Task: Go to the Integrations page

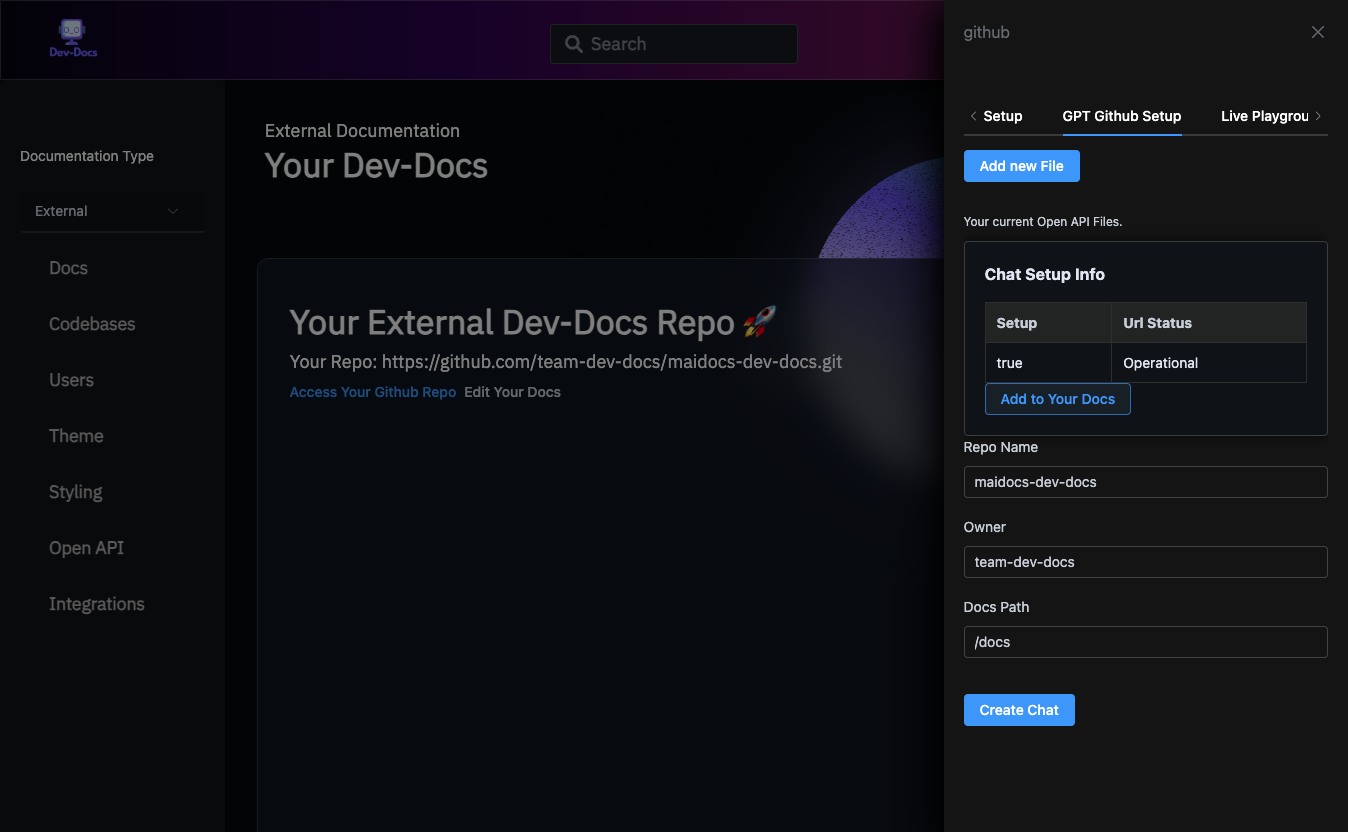Action: click(x=96, y=604)
